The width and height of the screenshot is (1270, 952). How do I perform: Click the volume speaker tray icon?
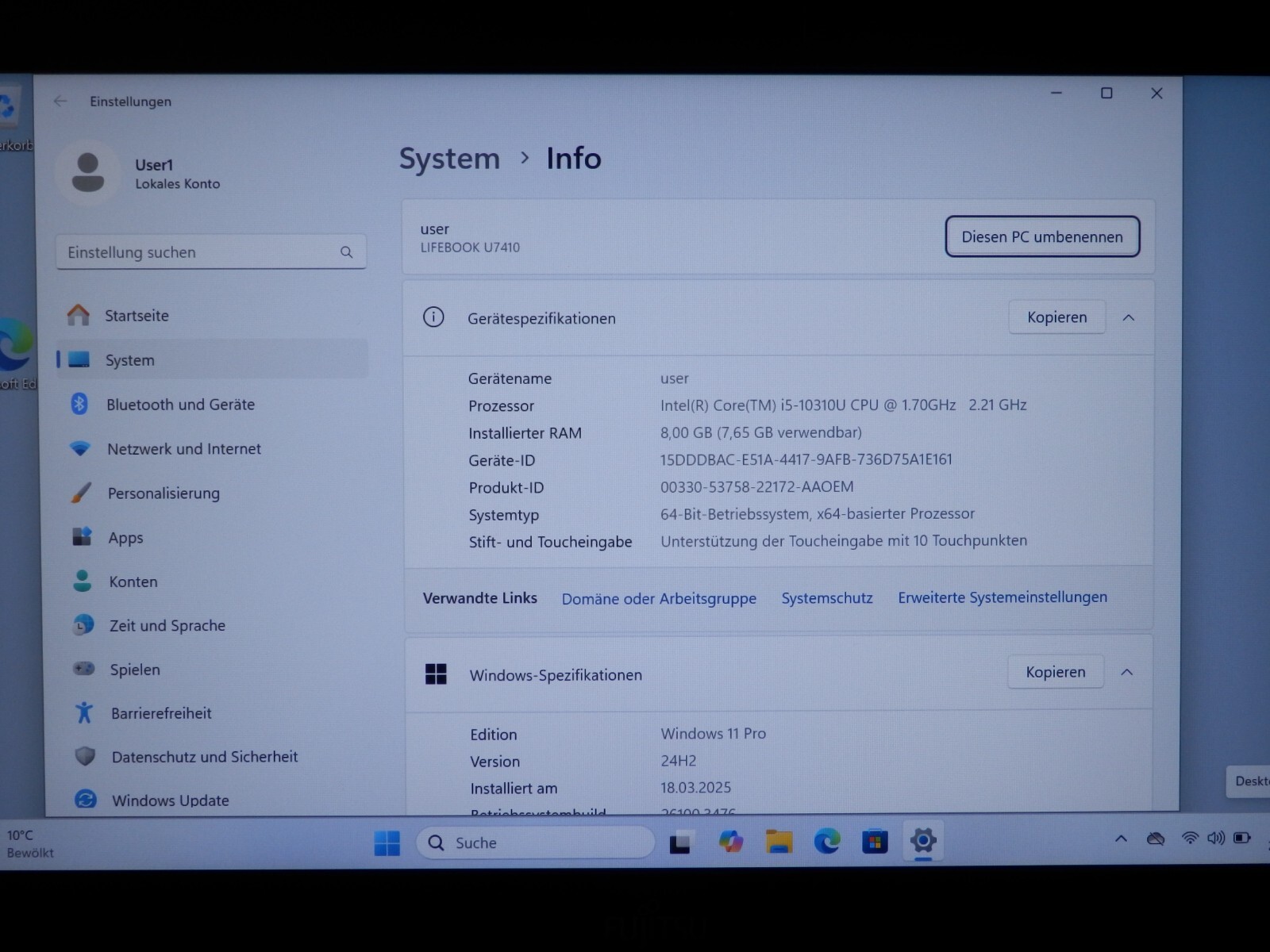(x=1216, y=838)
